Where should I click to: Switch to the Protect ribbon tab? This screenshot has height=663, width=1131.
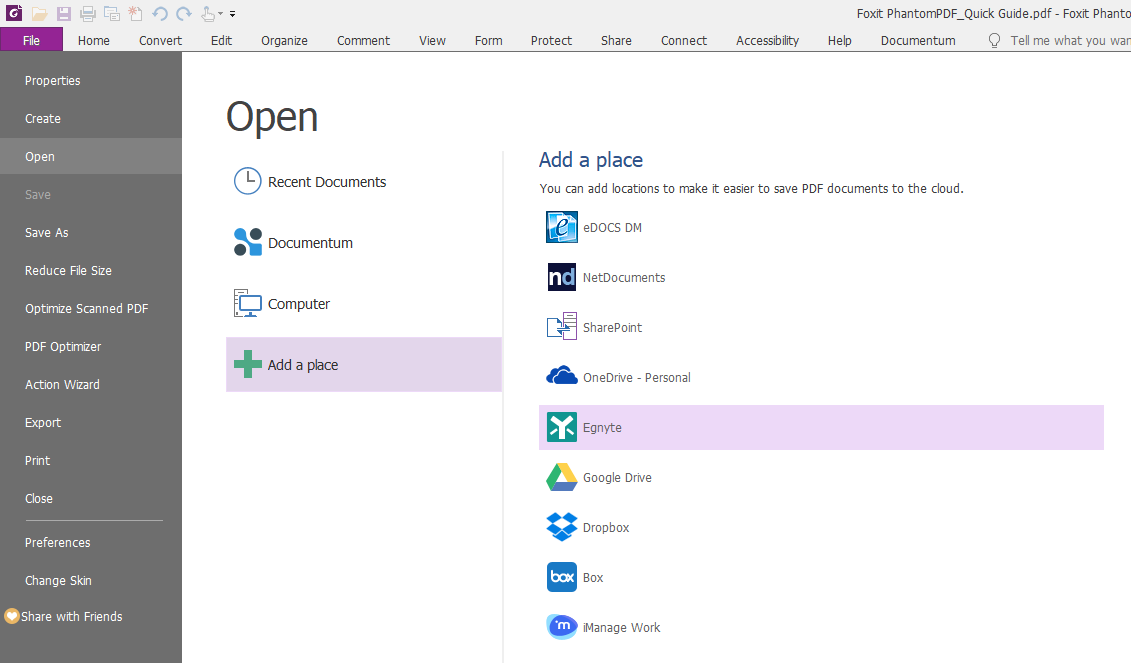[x=551, y=40]
